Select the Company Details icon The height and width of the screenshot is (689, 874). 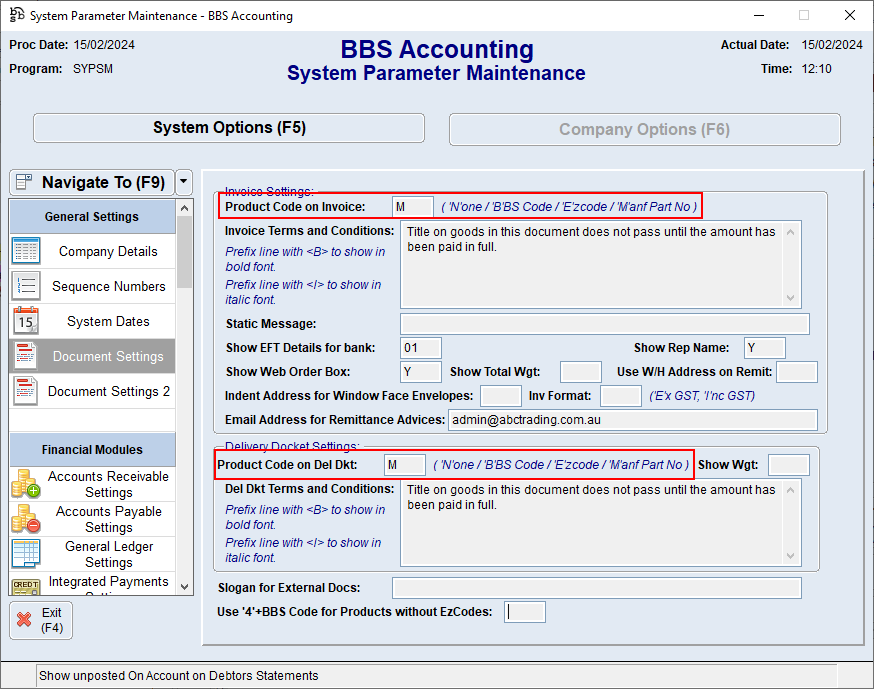click(x=24, y=251)
